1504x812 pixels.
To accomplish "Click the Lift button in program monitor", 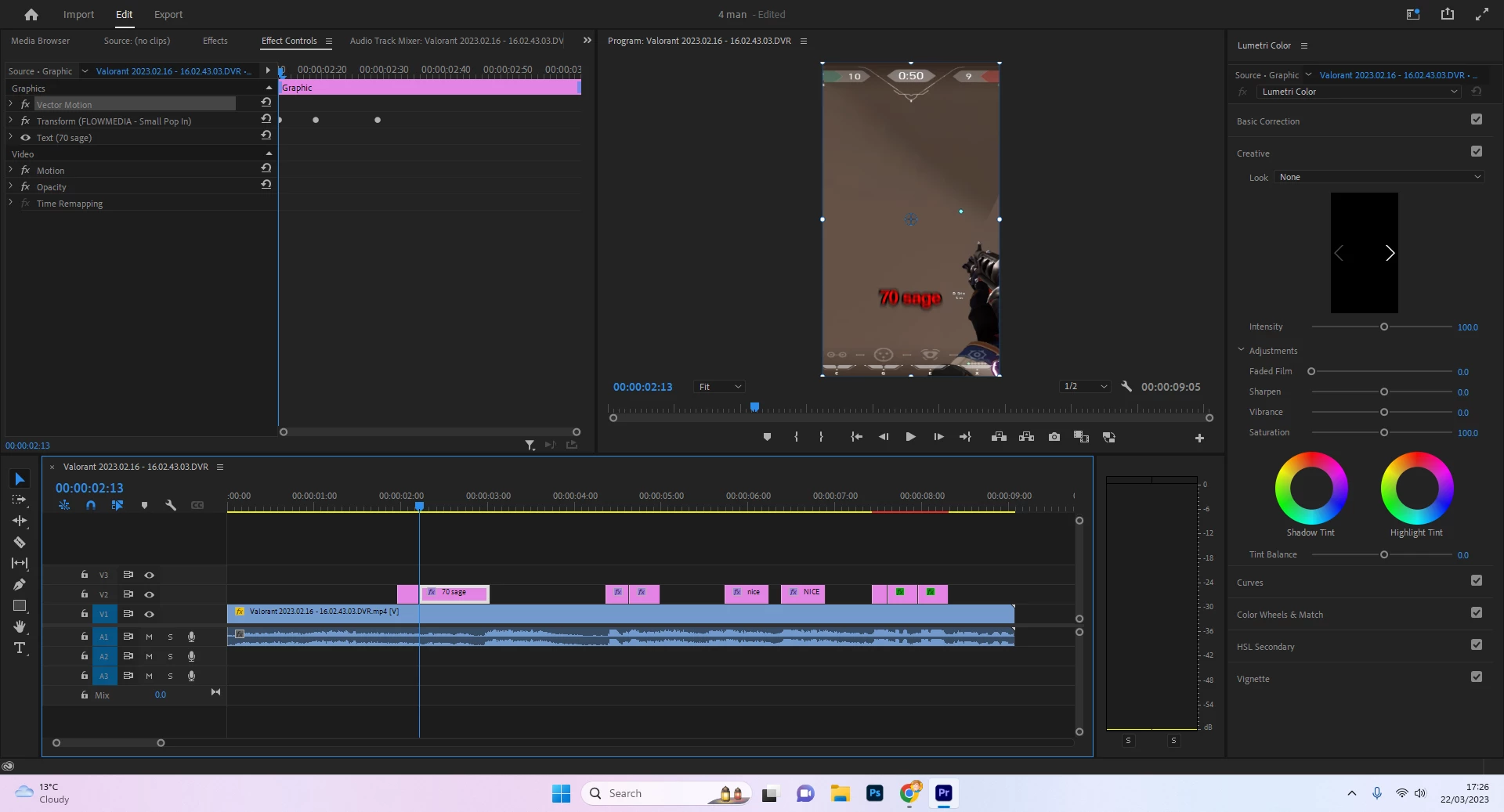I will 999,437.
